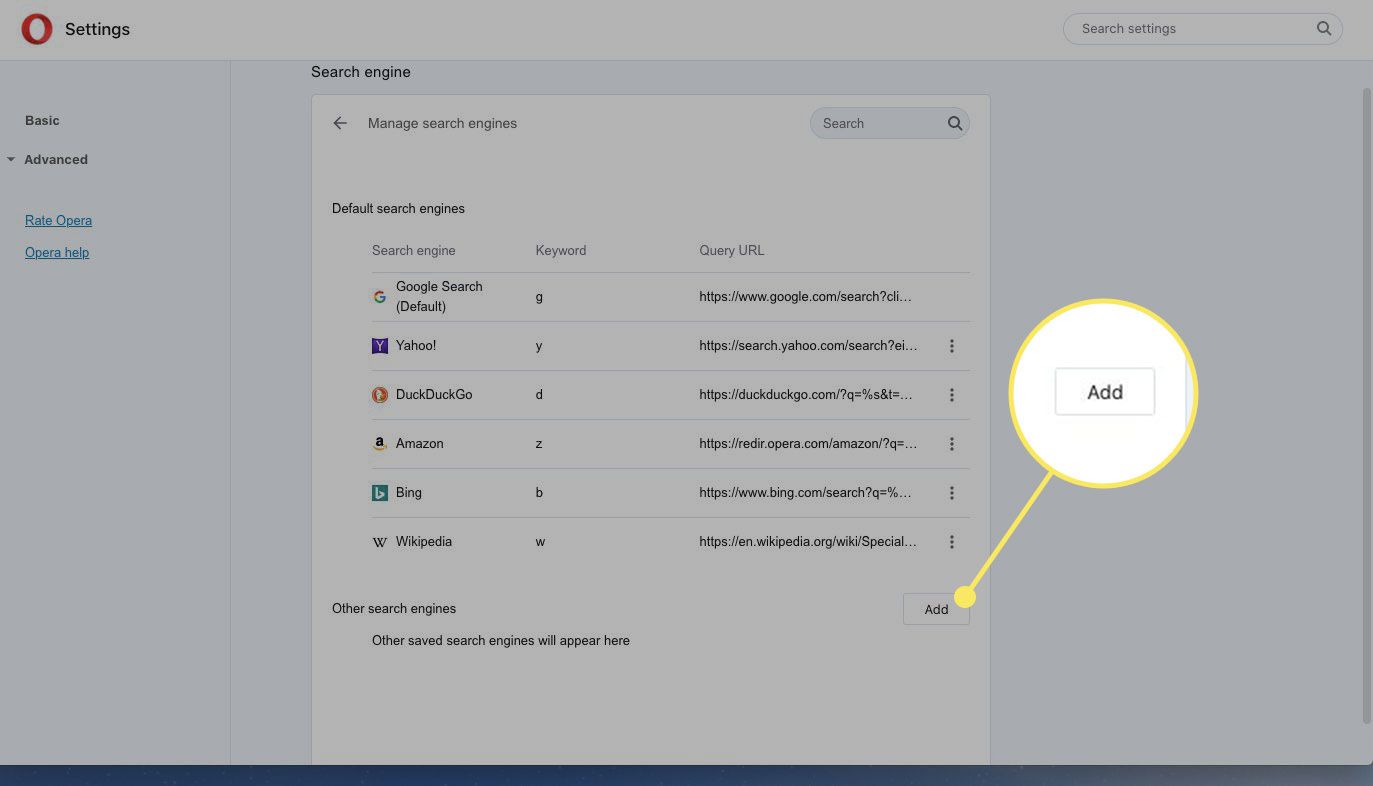
Task: Click the page vertical scrollbar
Action: tap(1367, 405)
